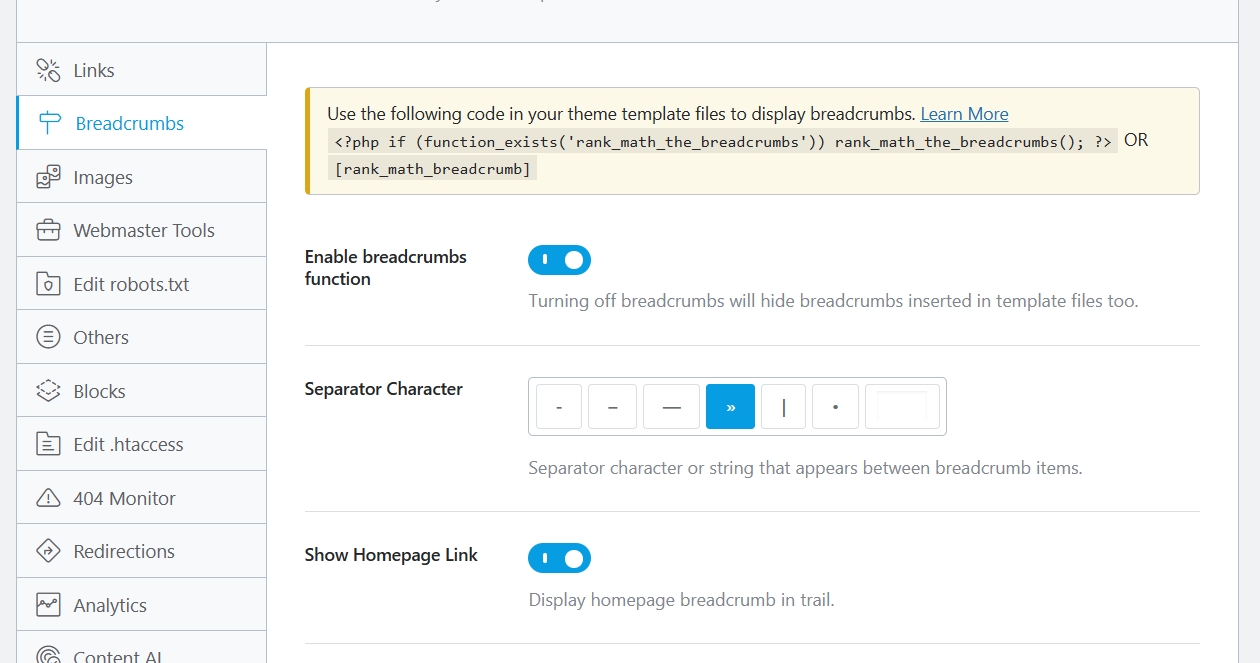Open the Others settings tab
1260x663 pixels.
101,337
